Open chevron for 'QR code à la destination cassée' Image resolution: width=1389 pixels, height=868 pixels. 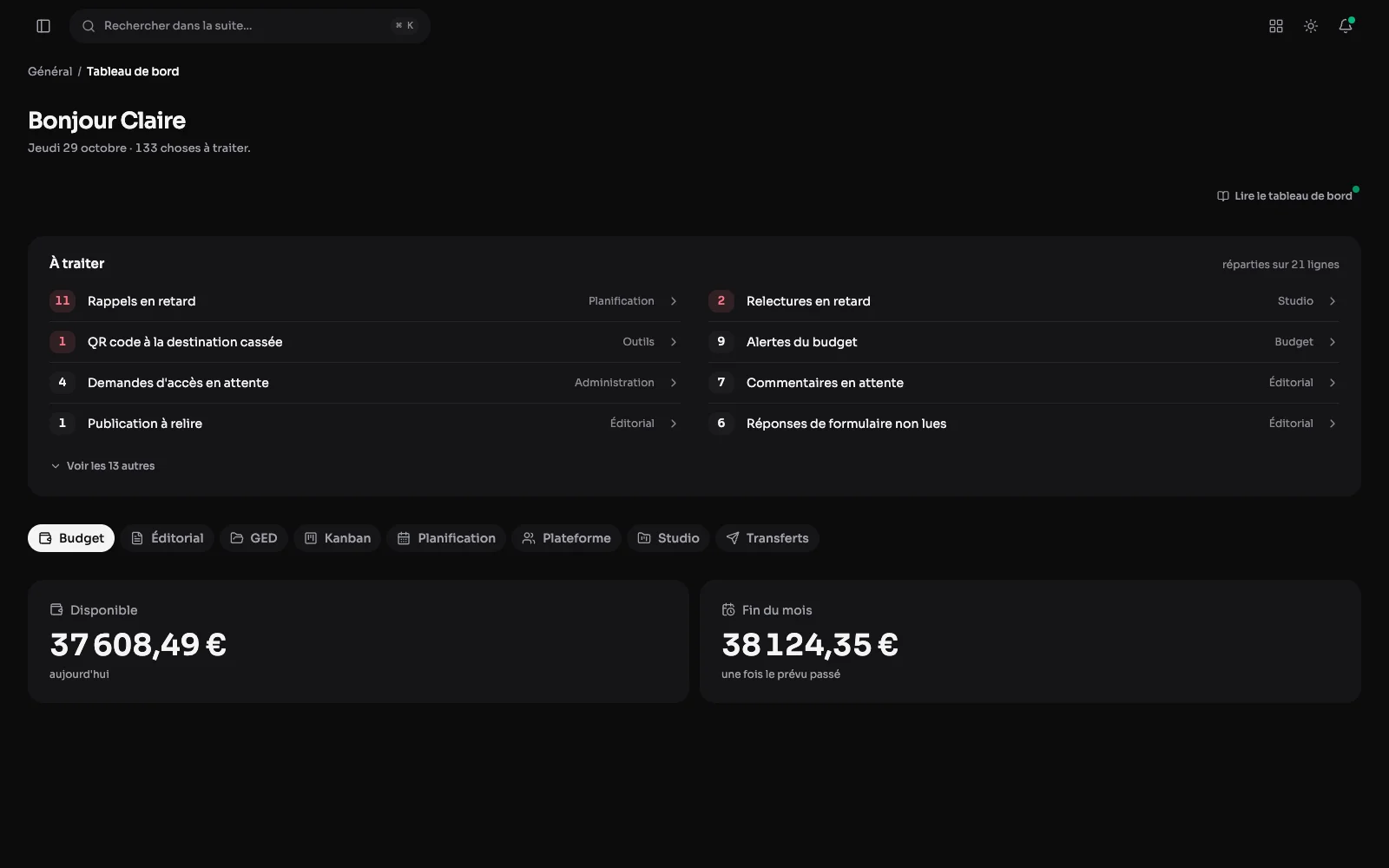click(x=674, y=342)
